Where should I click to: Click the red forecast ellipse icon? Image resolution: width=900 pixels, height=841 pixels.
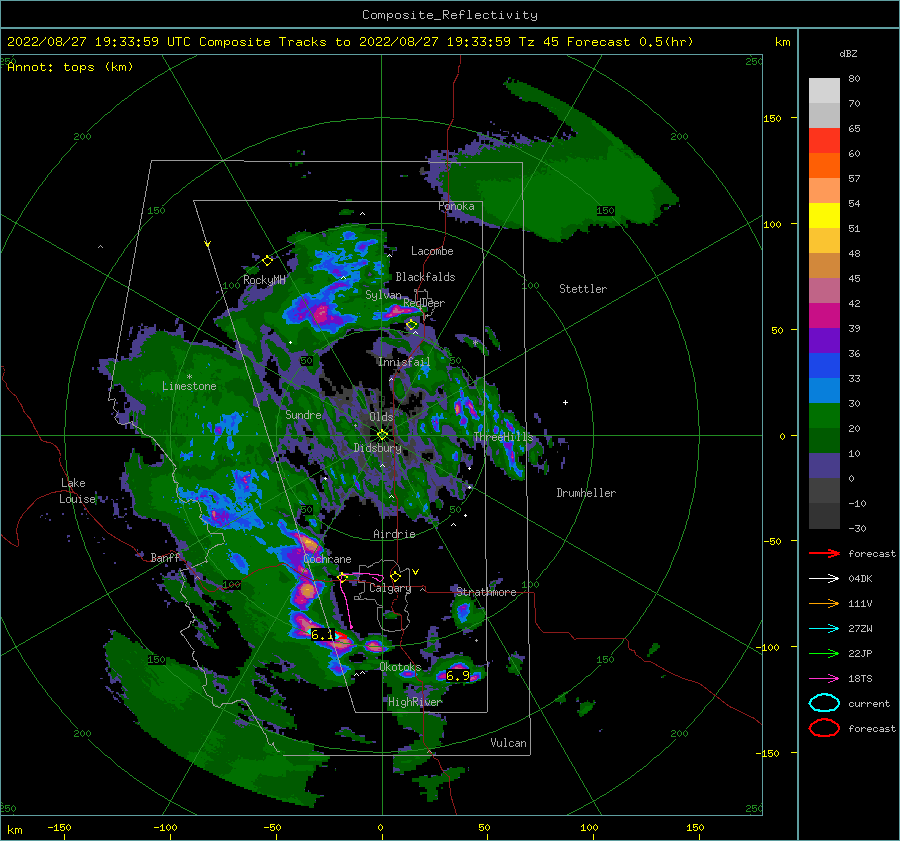pyautogui.click(x=824, y=728)
